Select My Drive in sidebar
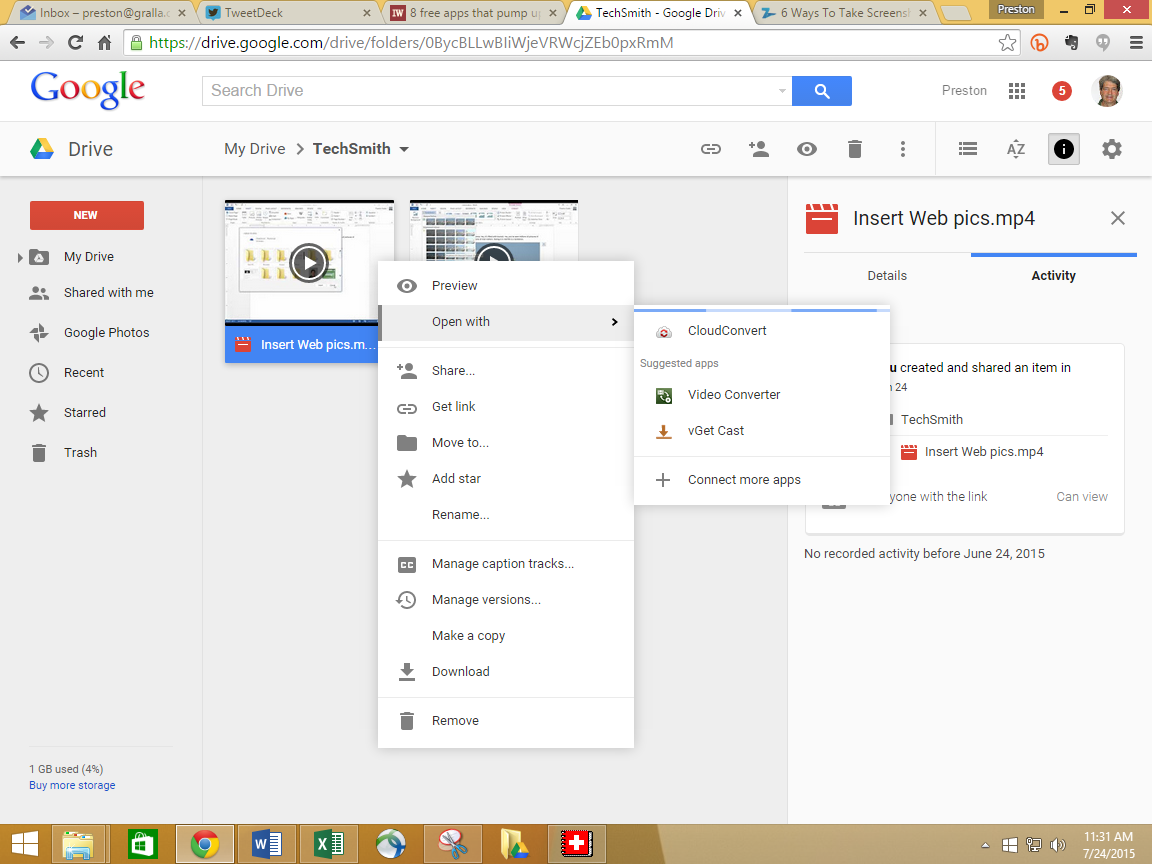The width and height of the screenshot is (1152, 864). pos(89,256)
